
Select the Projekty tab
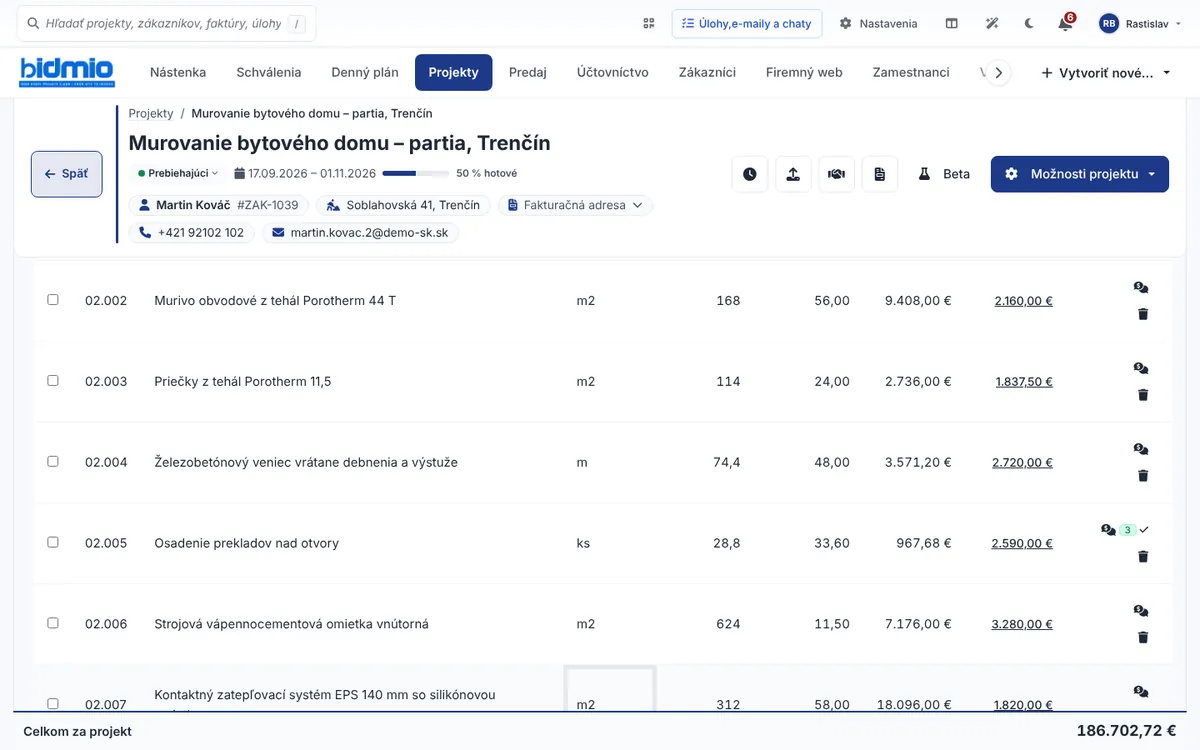454,72
